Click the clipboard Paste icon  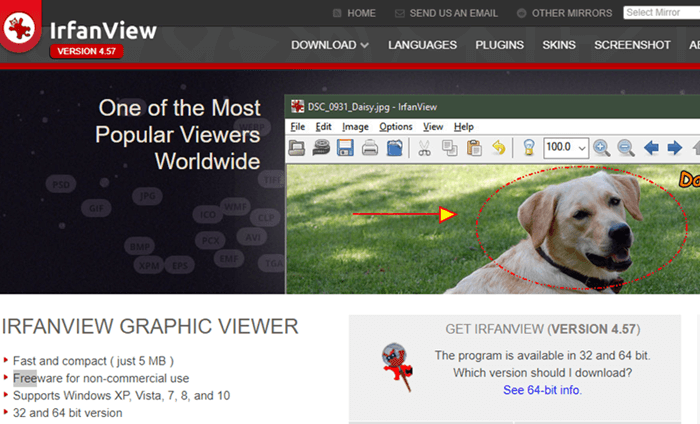click(474, 148)
